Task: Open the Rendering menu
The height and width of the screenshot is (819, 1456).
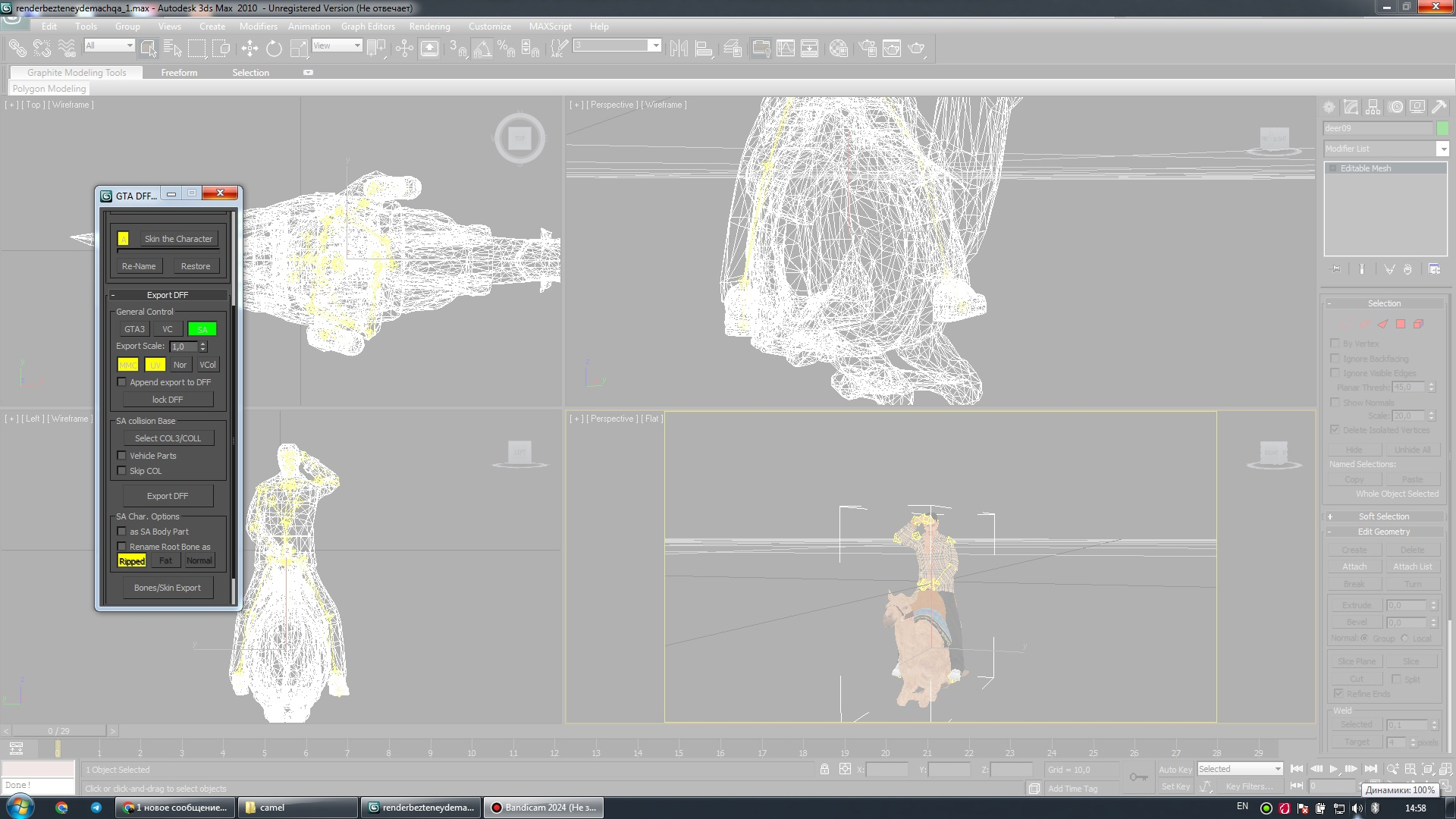Action: pyautogui.click(x=429, y=27)
